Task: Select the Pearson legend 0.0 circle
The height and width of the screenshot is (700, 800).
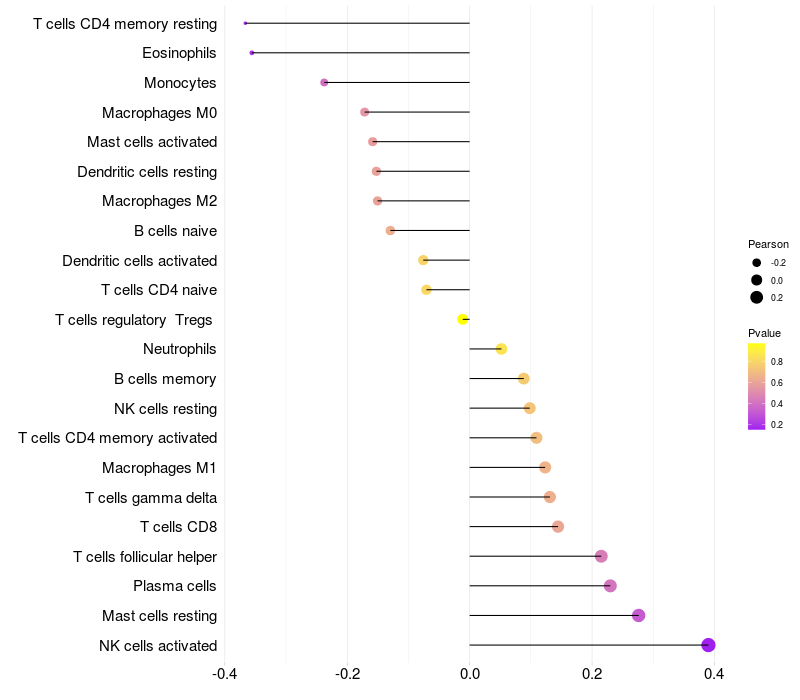Action: click(x=757, y=280)
